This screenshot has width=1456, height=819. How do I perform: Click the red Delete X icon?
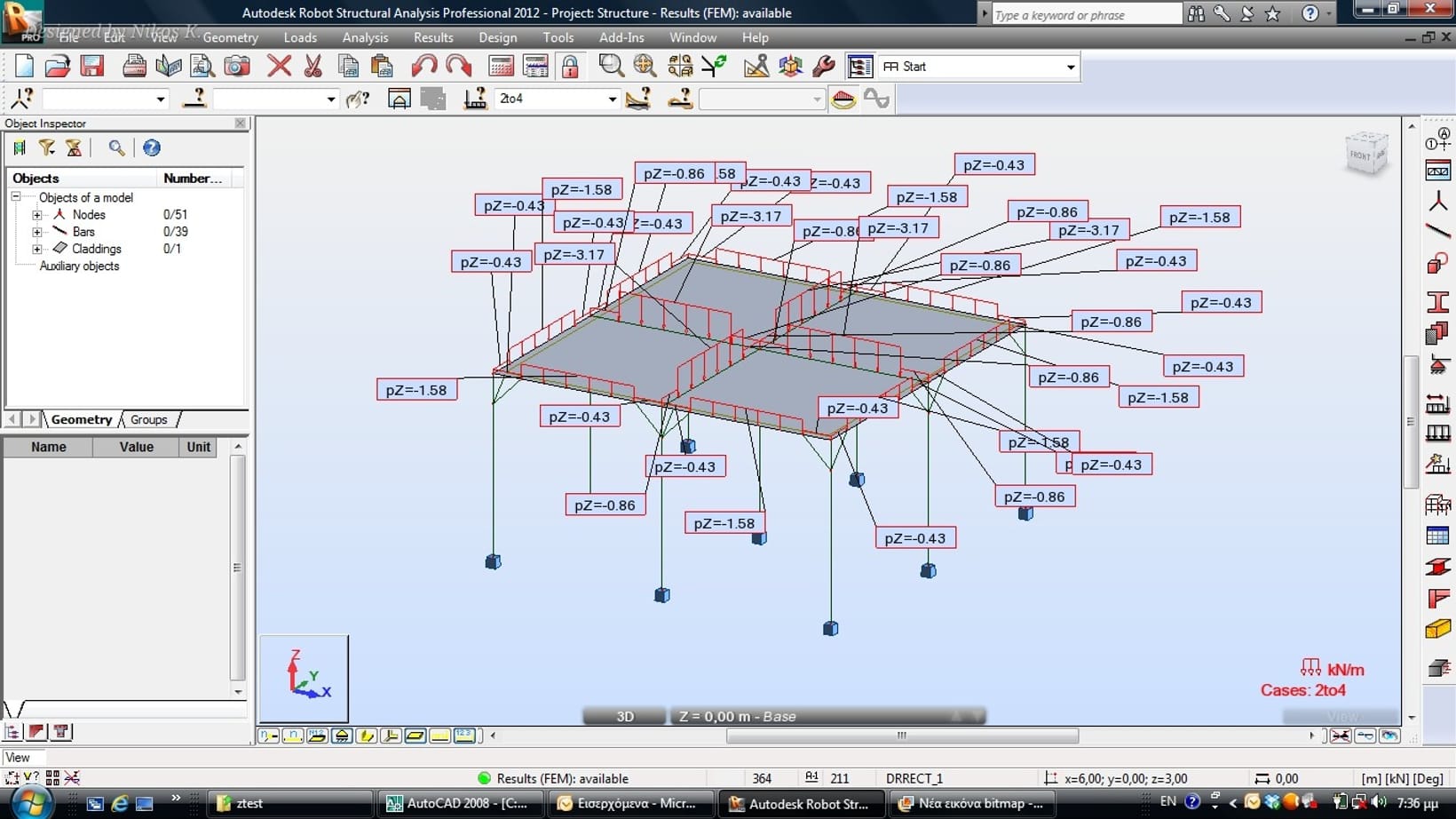tap(279, 66)
